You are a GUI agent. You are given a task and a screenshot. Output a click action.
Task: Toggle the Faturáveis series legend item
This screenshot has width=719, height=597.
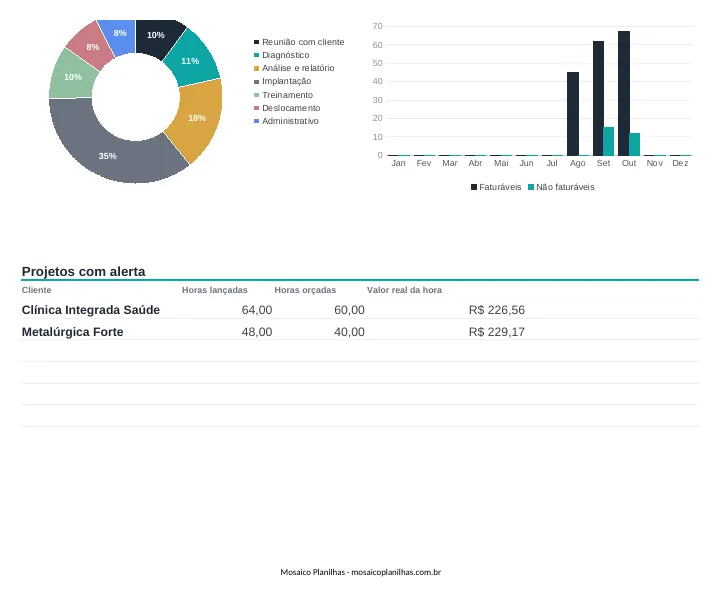496,187
